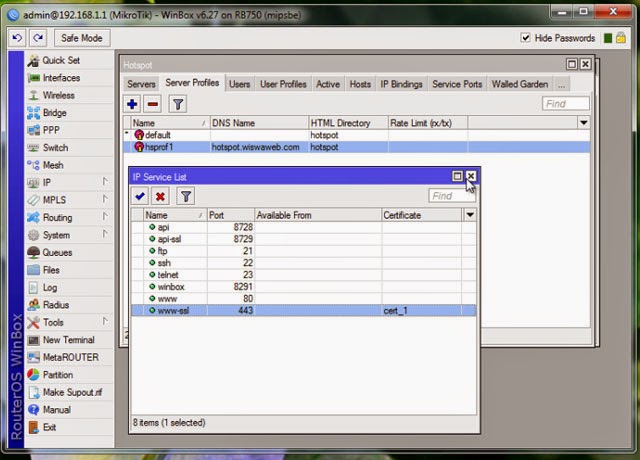Select the default server profile row
This screenshot has height=460, width=640.
click(x=357, y=135)
